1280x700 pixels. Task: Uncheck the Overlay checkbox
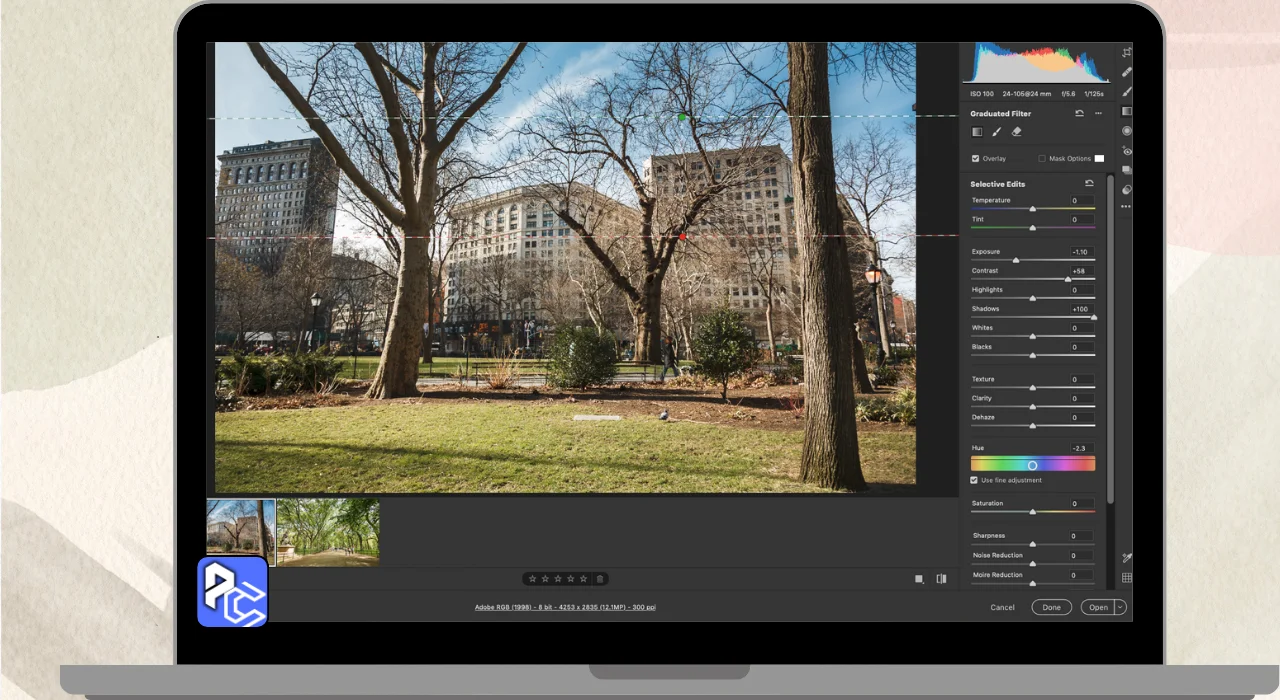tap(976, 159)
